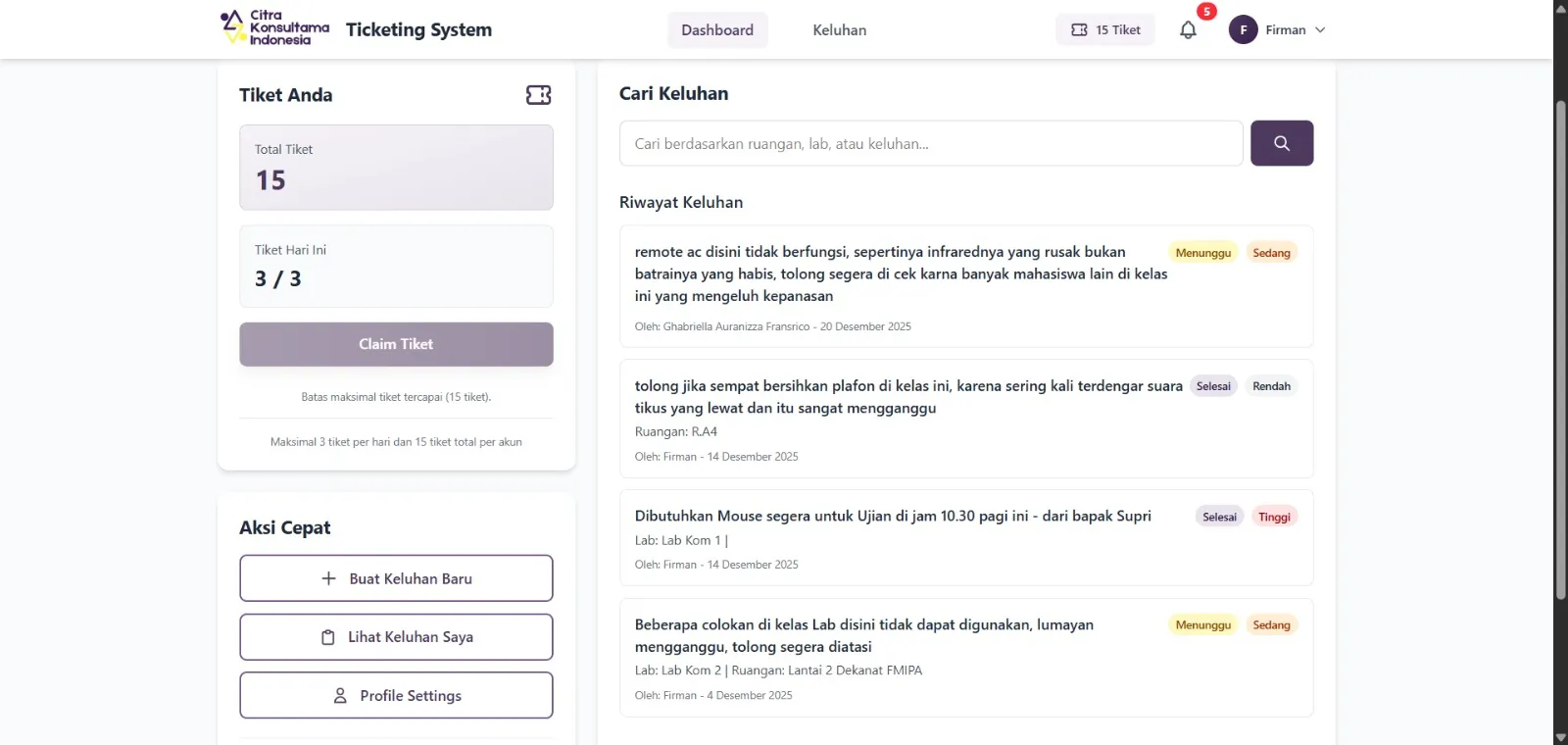Open the plafon tikus complaint entry
This screenshot has width=1568, height=745.
click(966, 419)
